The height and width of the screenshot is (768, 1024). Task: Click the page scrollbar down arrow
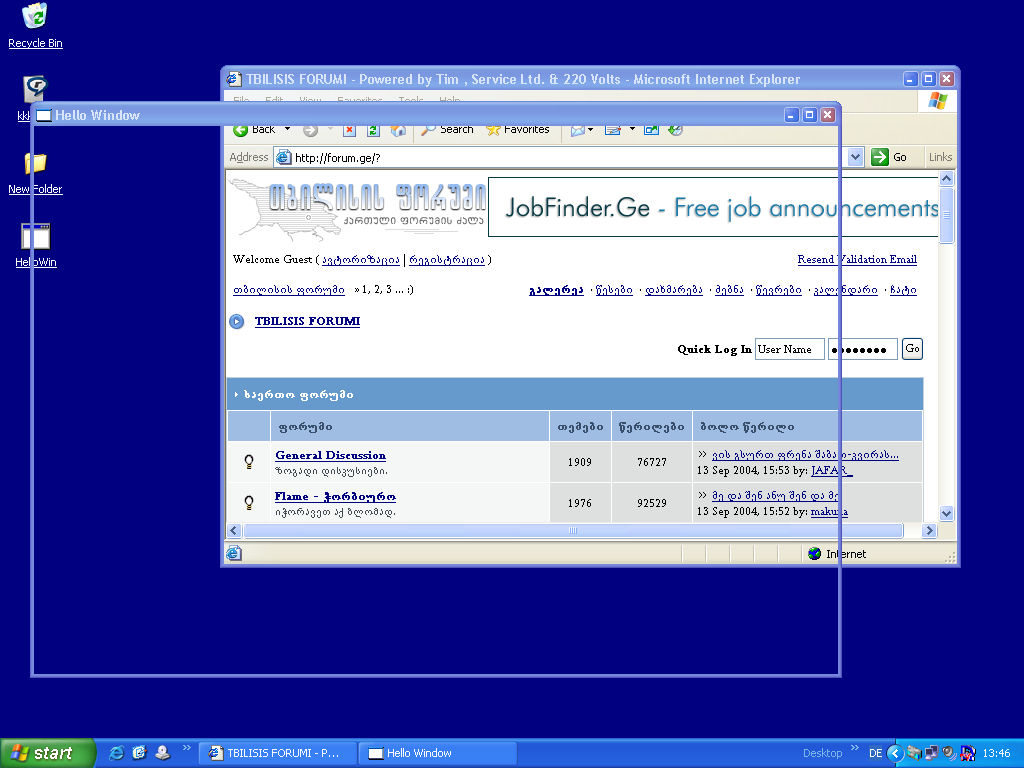[x=946, y=513]
